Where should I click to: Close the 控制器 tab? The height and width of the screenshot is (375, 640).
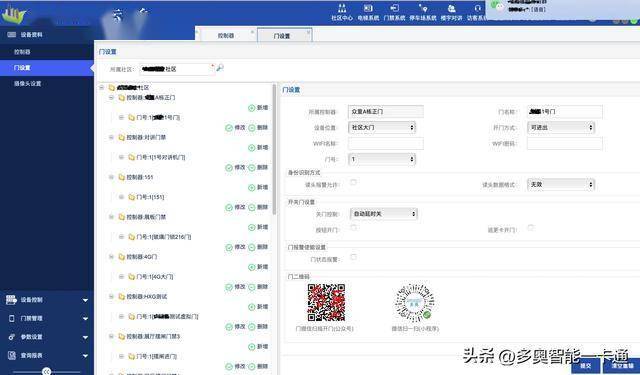click(252, 32)
